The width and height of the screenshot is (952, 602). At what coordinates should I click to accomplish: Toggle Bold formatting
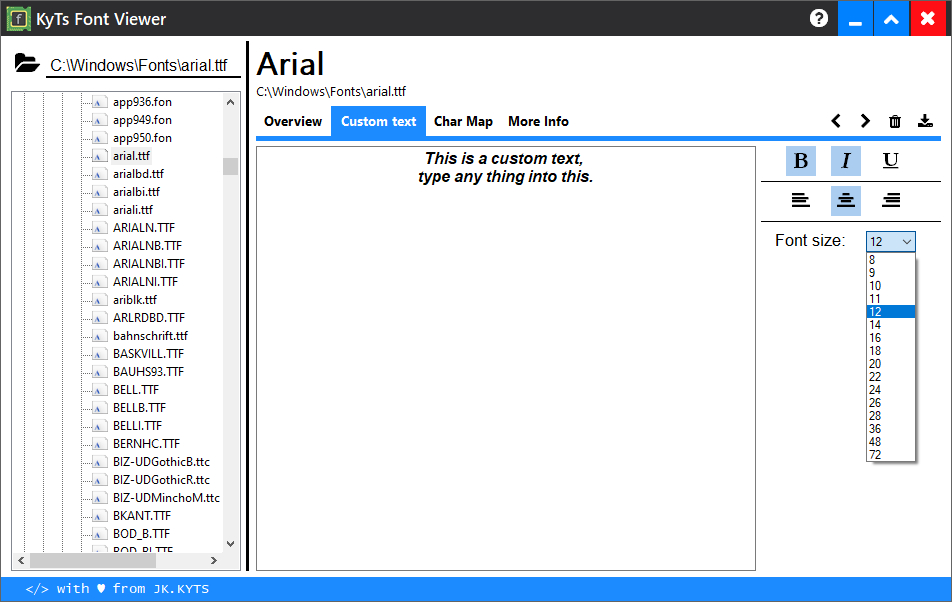click(801, 161)
